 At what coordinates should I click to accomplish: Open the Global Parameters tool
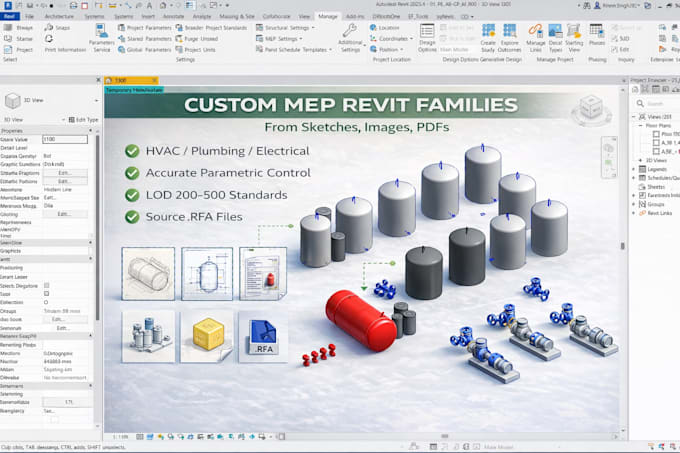[x=145, y=50]
